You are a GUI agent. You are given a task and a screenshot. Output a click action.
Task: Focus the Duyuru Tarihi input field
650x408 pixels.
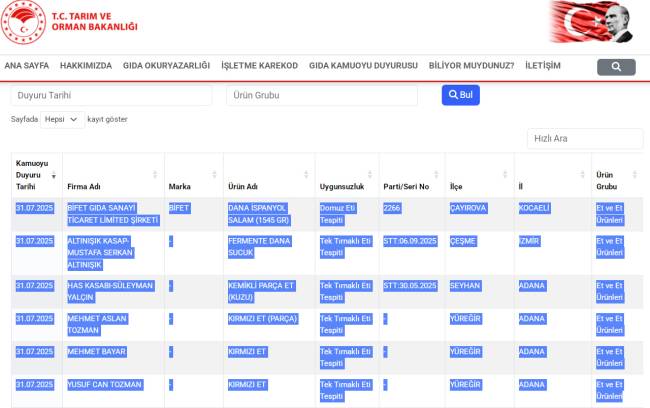(x=111, y=95)
